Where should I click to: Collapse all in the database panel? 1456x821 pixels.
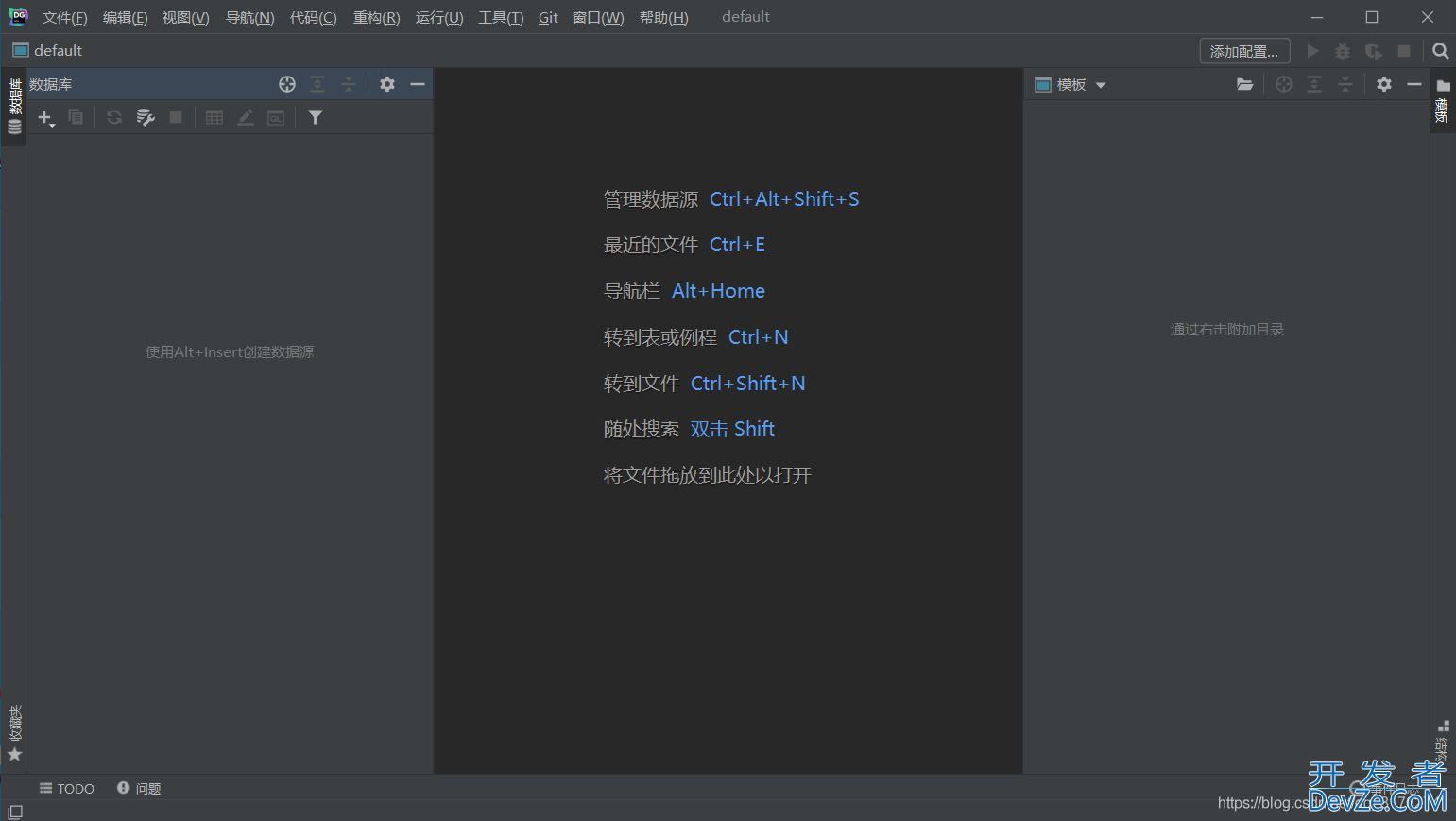349,84
